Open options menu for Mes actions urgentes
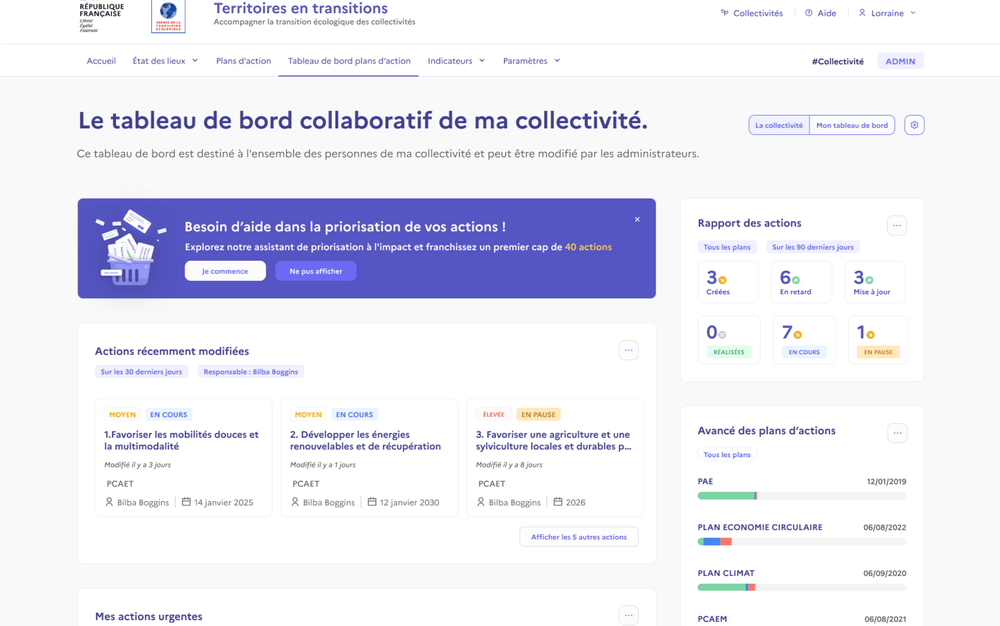Screen dimensions: 1000x626 click(628, 616)
